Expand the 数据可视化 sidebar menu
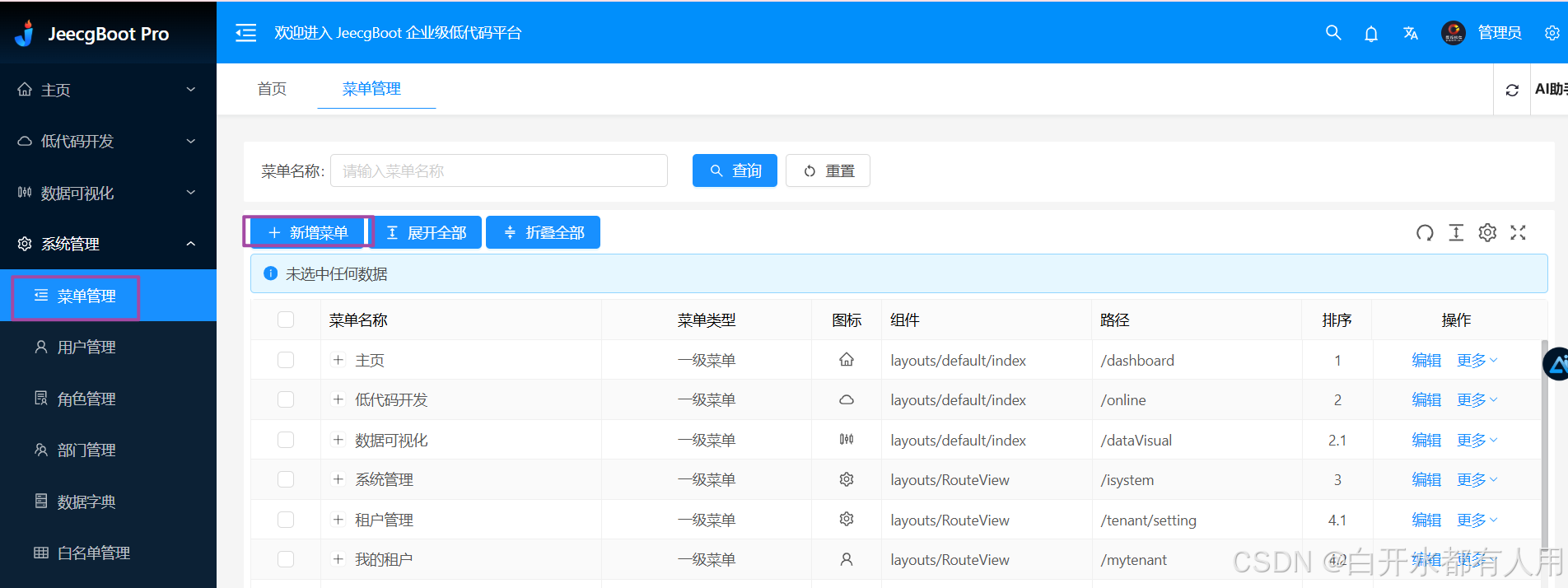This screenshot has width=1568, height=588. point(108,193)
